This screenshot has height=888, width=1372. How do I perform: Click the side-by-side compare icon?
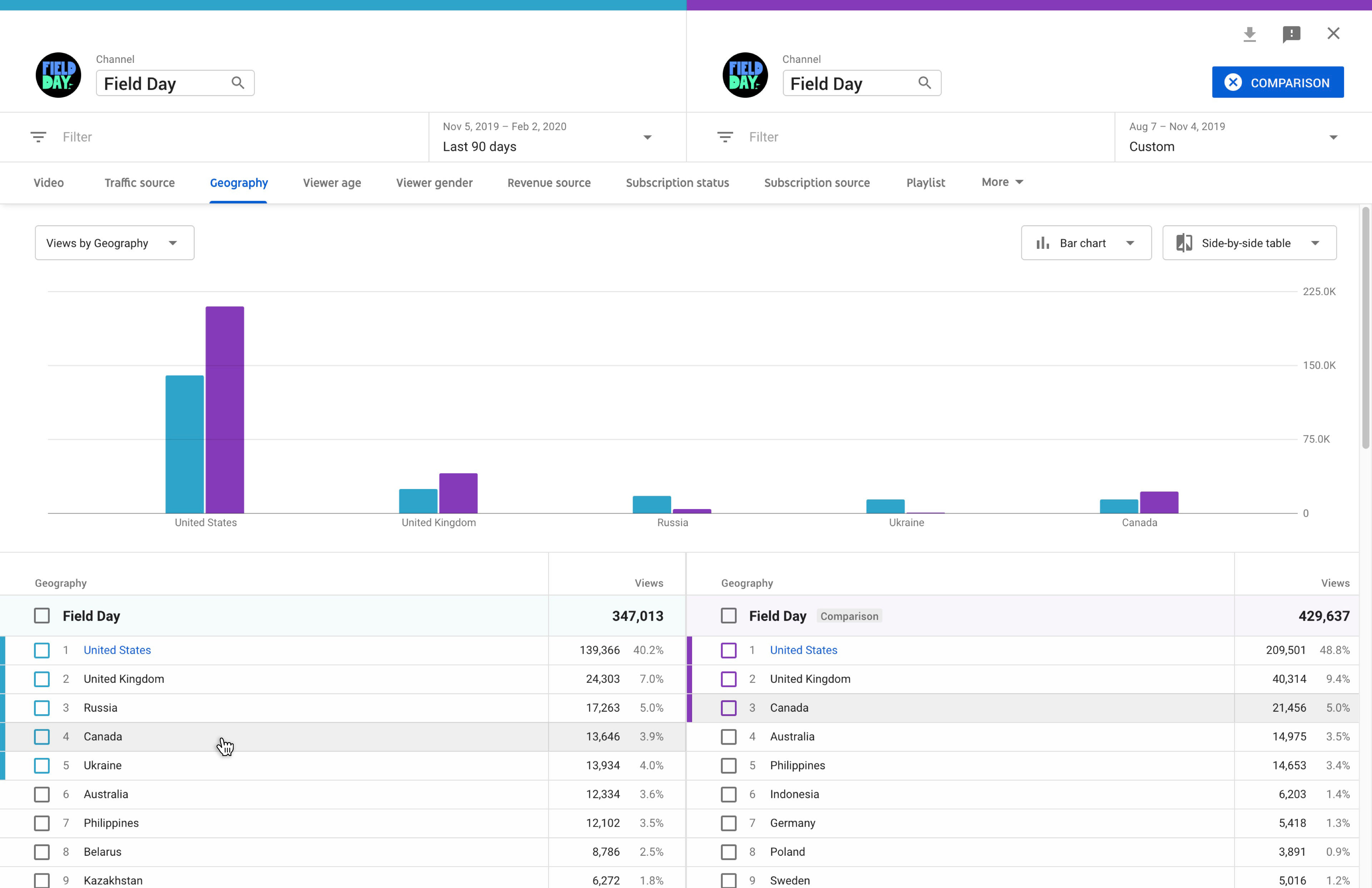(1184, 243)
